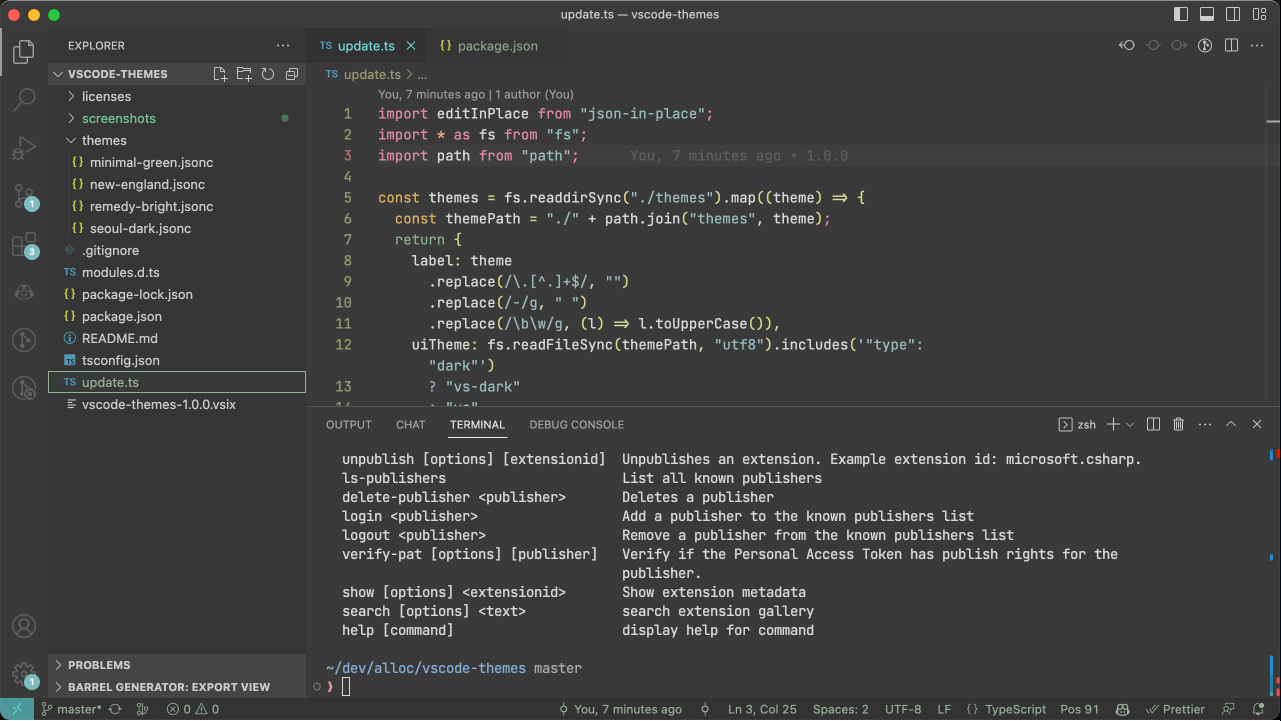Expand Barrel Generator: Export View section
This screenshot has height=721, width=1281.
(x=177, y=687)
